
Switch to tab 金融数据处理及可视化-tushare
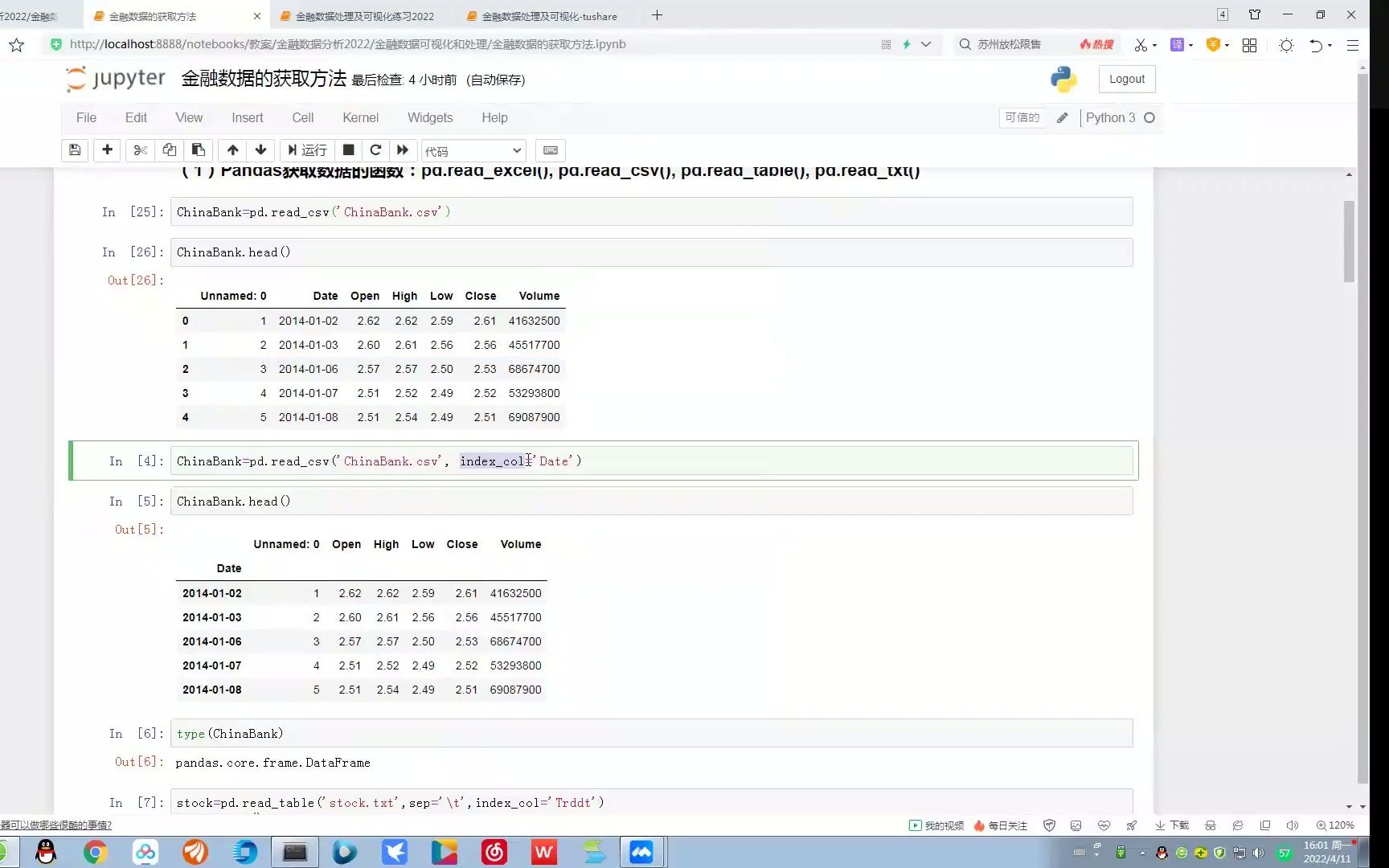point(549,16)
